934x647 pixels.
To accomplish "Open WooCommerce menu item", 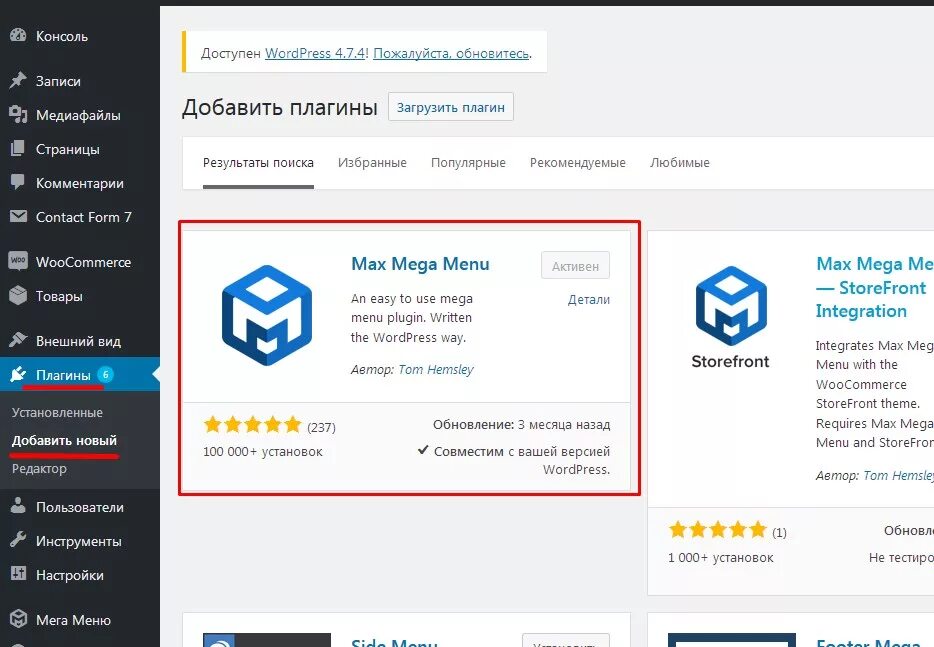I will (x=83, y=262).
